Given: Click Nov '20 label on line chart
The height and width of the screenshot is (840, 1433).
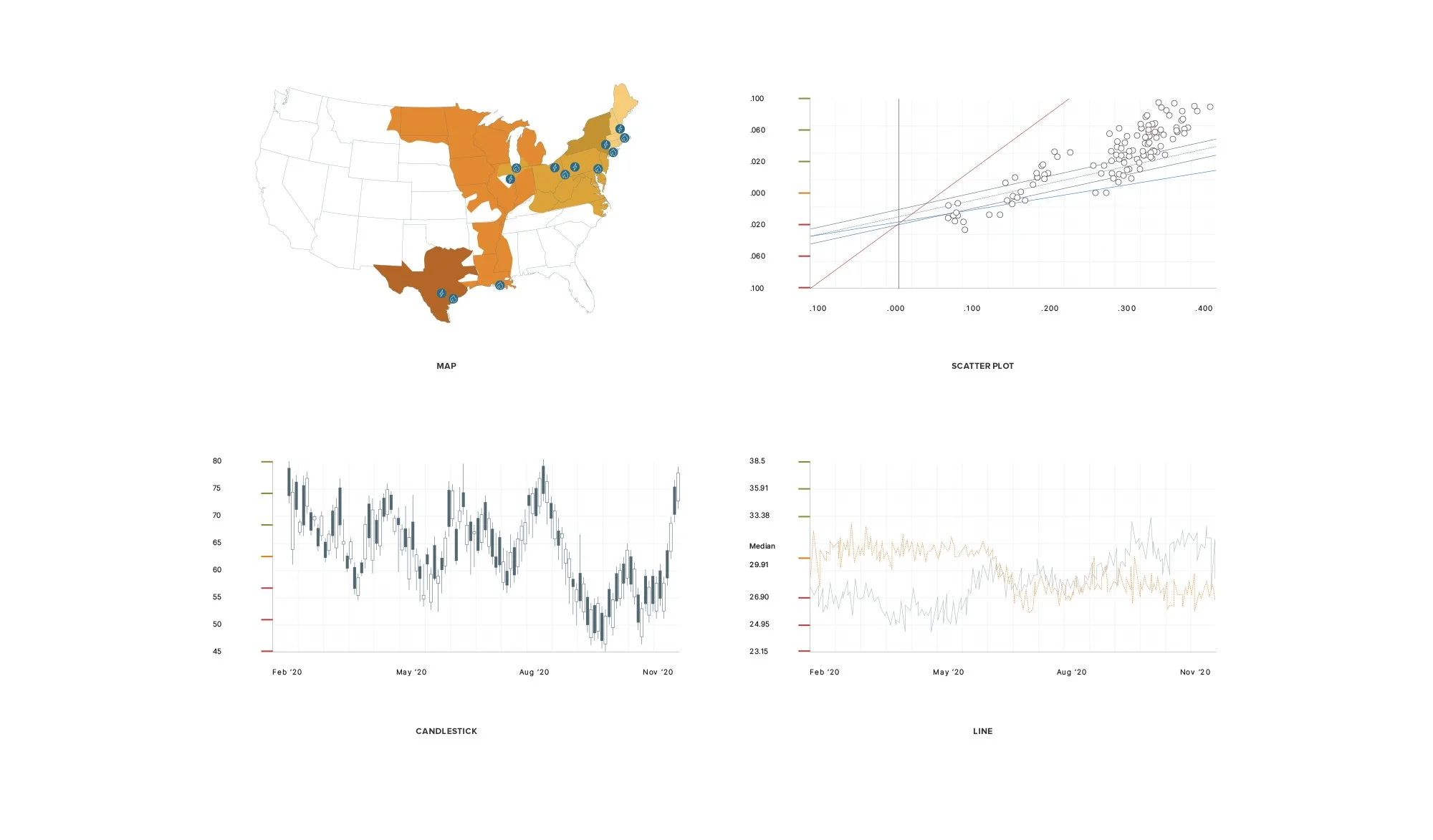Looking at the screenshot, I should [1194, 672].
